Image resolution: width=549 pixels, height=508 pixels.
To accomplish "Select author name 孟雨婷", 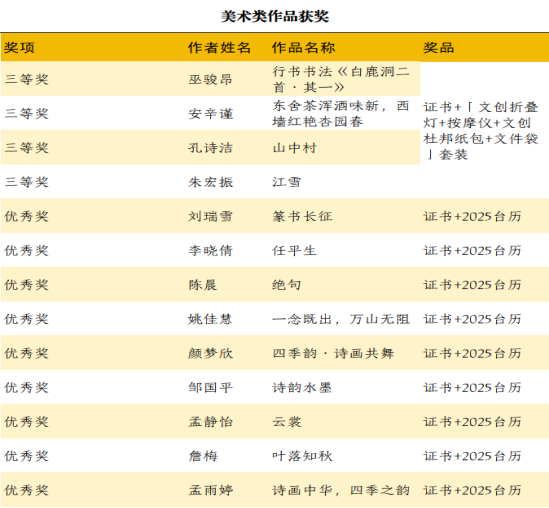I will [x=210, y=490].
